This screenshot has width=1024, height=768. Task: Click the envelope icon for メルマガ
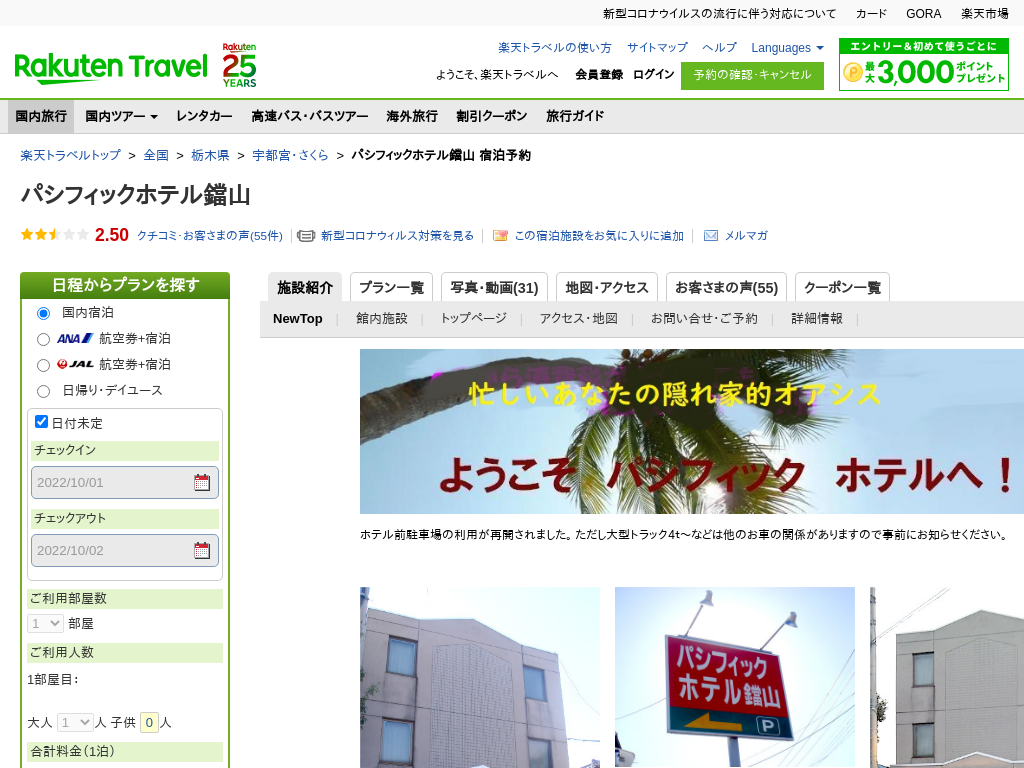coord(711,236)
